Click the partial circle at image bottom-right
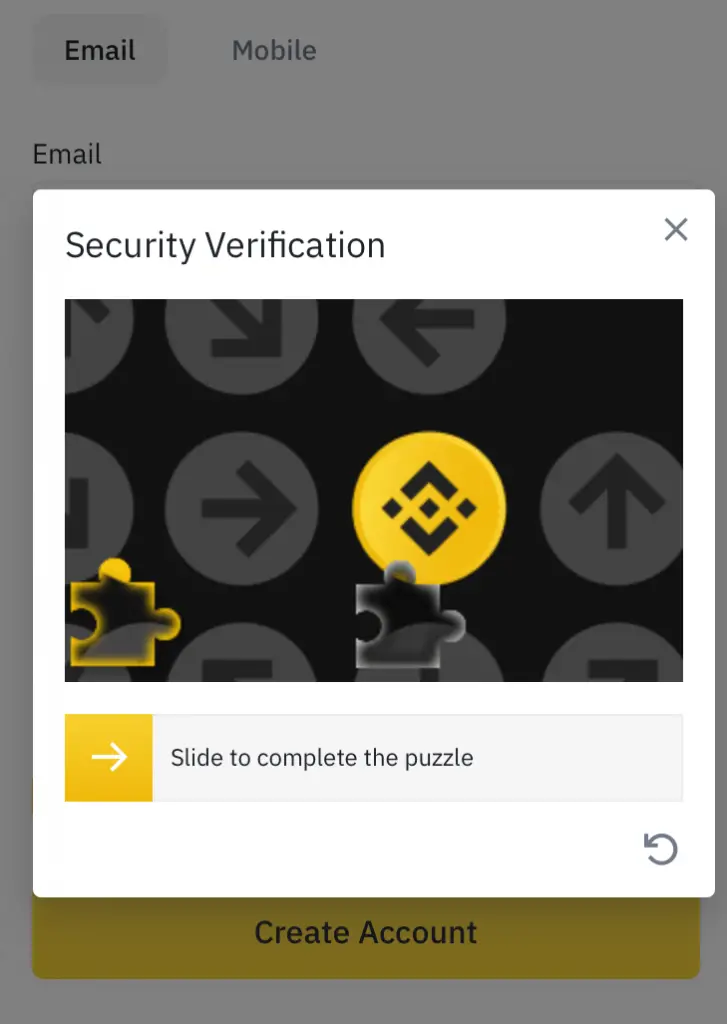Viewport: 727px width, 1024px height. point(613,652)
